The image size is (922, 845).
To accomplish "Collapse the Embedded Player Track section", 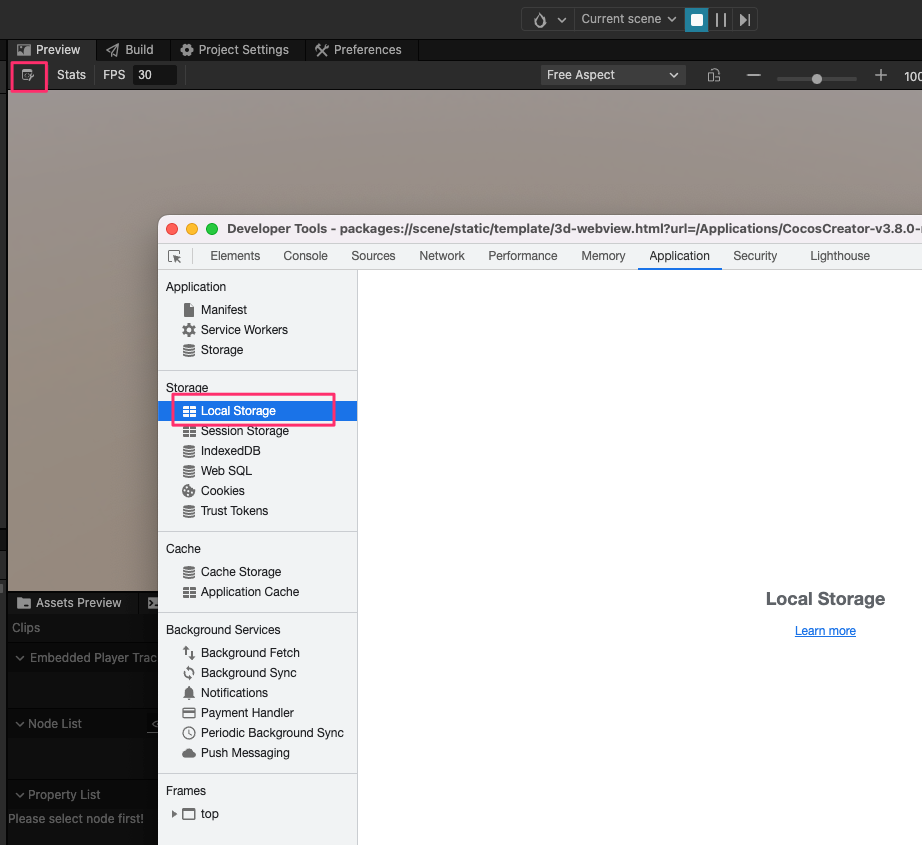I will click(x=19, y=658).
